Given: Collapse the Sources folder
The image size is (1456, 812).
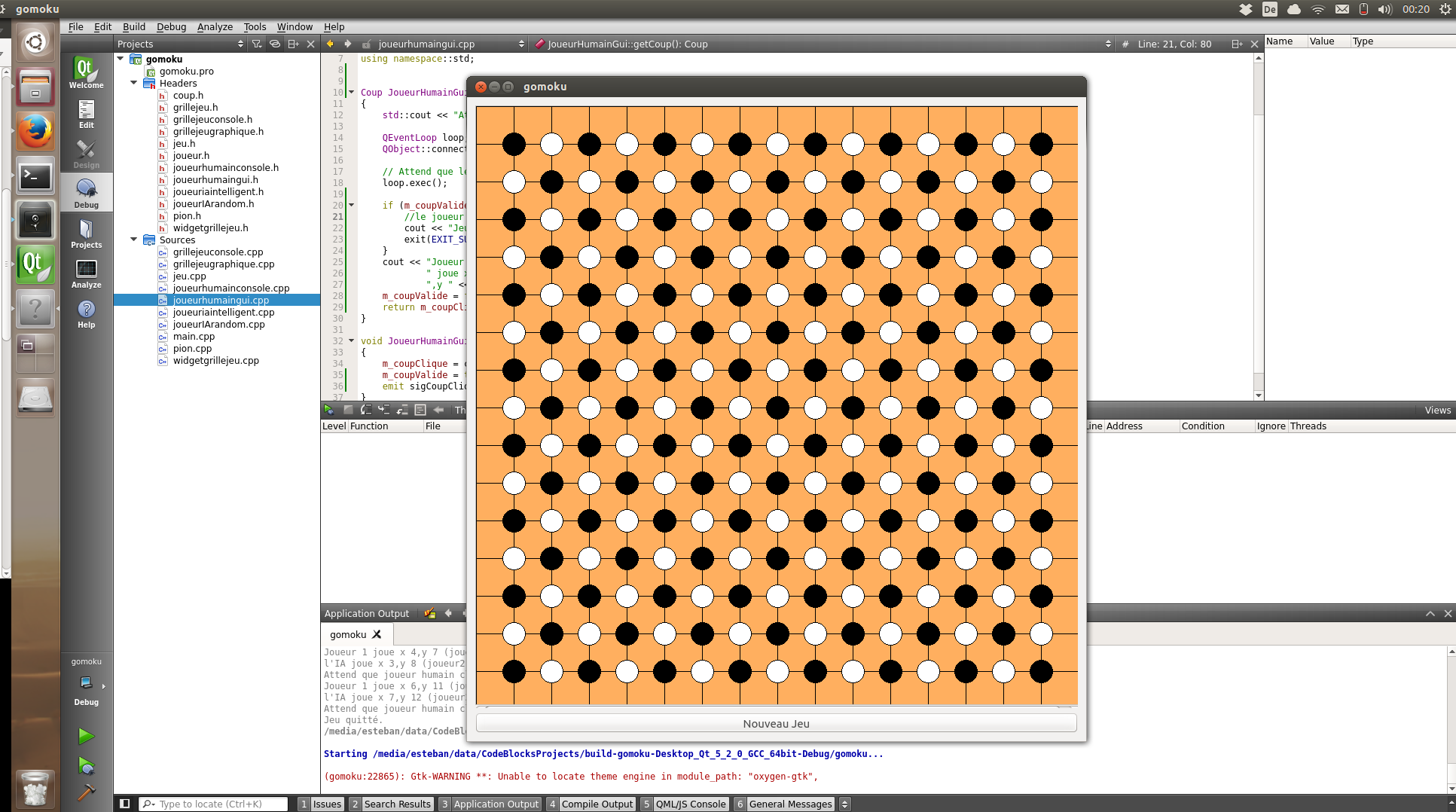Looking at the screenshot, I should [x=133, y=240].
